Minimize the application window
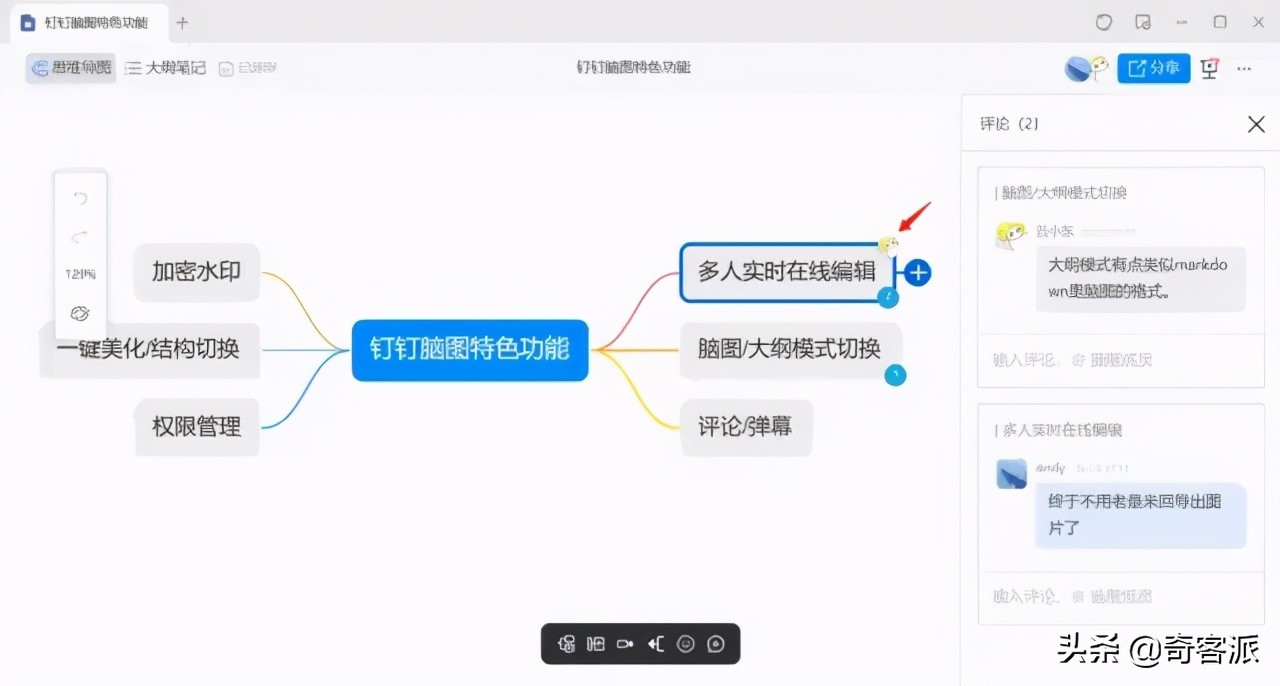 [x=1182, y=22]
